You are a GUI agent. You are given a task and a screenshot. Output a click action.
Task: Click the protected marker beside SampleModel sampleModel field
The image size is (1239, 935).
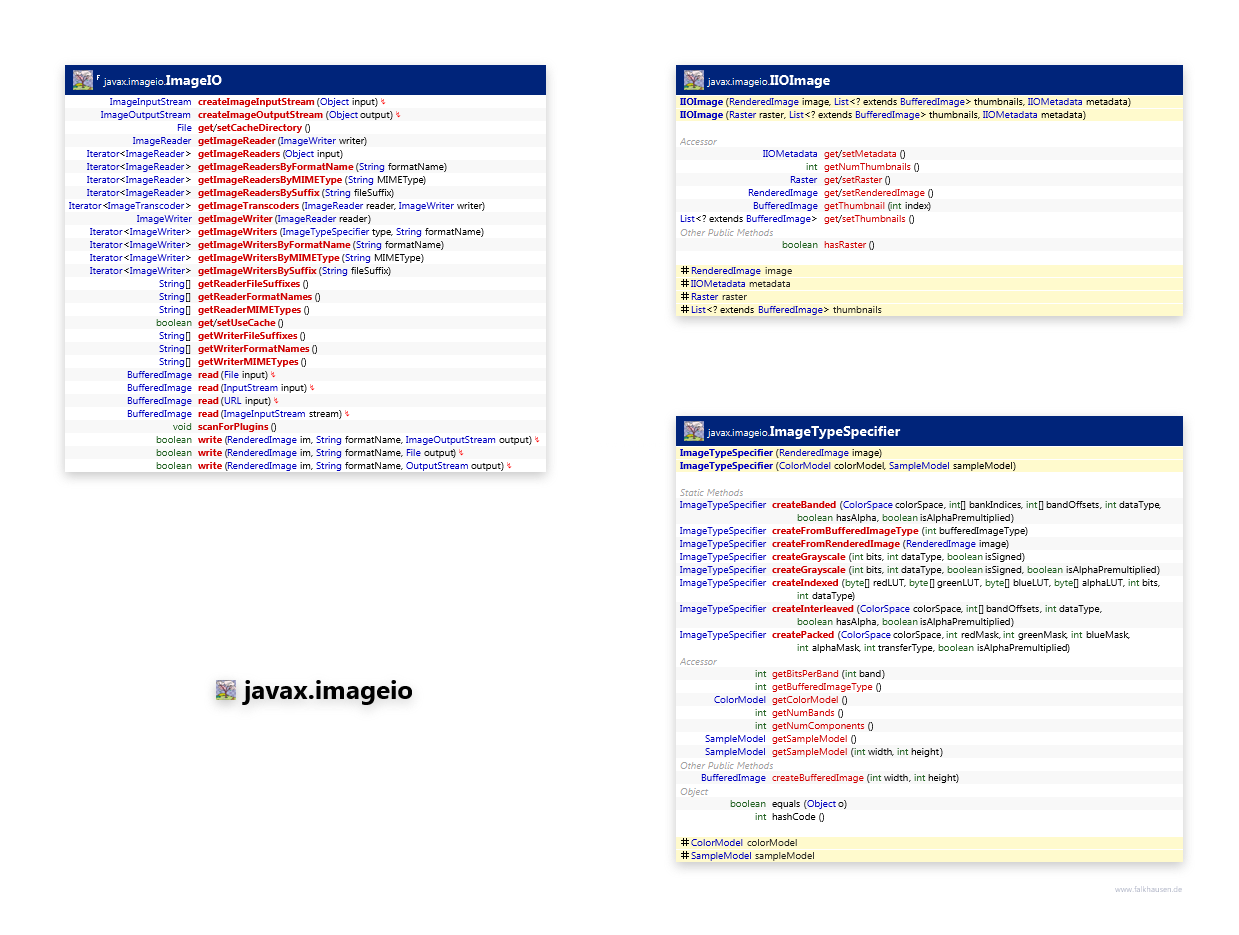pyautogui.click(x=684, y=856)
